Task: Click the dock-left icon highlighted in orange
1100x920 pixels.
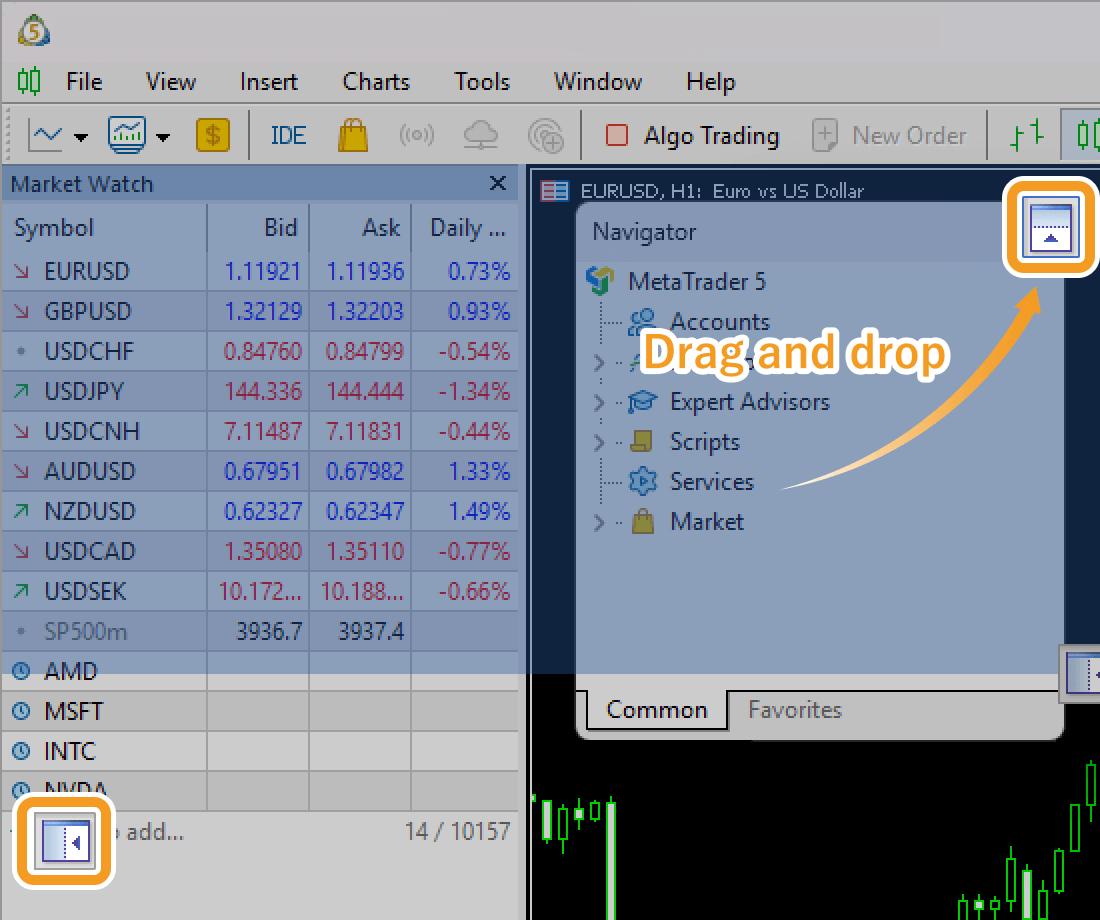Action: (65, 838)
